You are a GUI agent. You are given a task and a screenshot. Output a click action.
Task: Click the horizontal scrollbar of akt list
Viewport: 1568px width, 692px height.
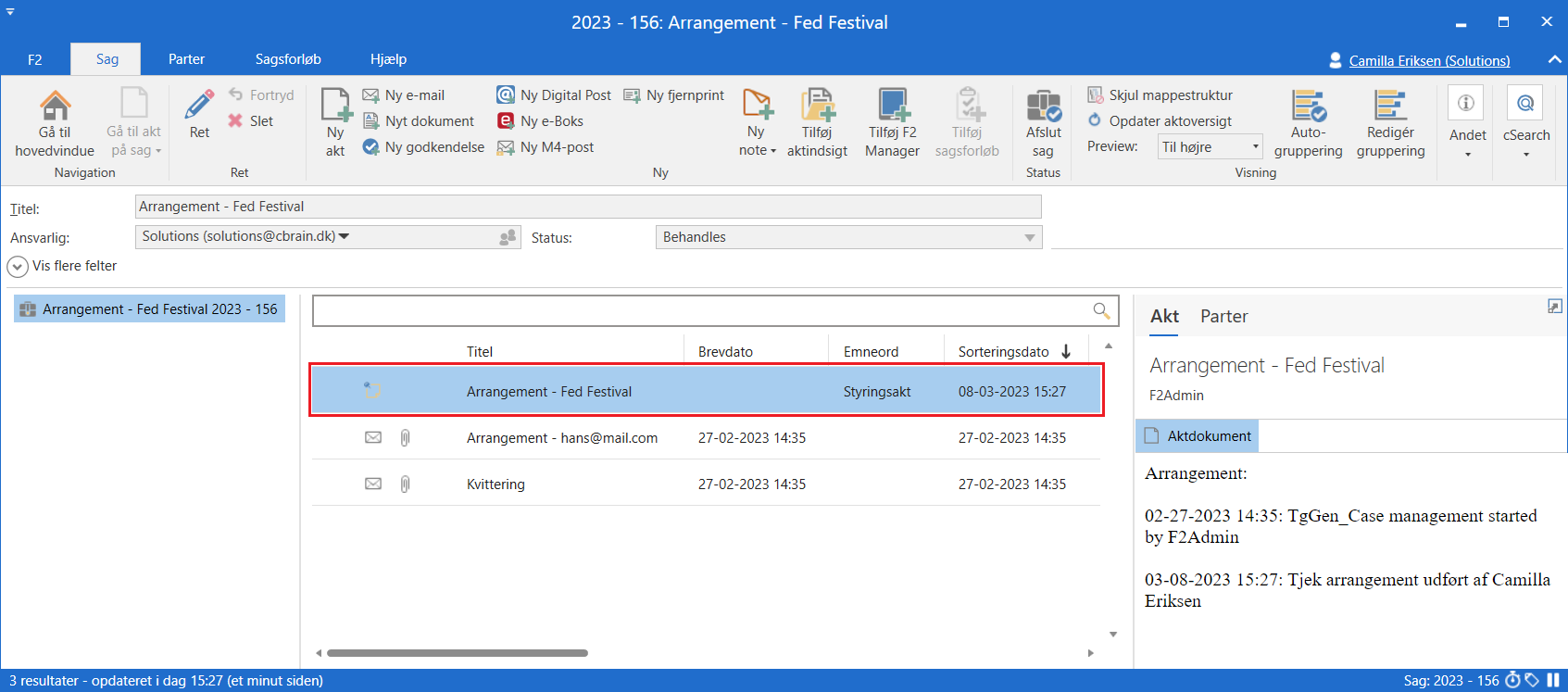point(458,653)
